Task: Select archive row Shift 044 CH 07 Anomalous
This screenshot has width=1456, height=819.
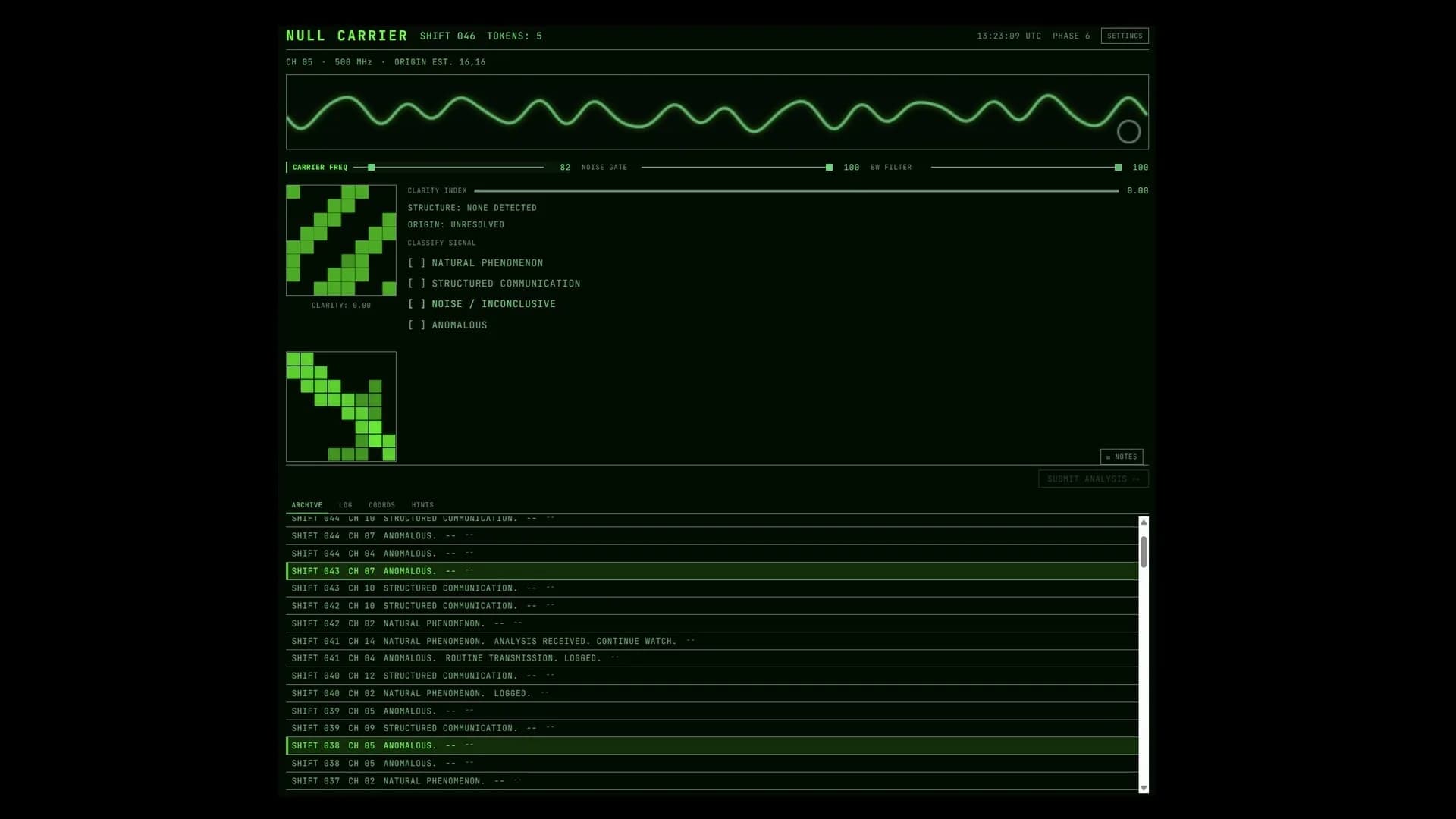Action: pyautogui.click(x=712, y=536)
